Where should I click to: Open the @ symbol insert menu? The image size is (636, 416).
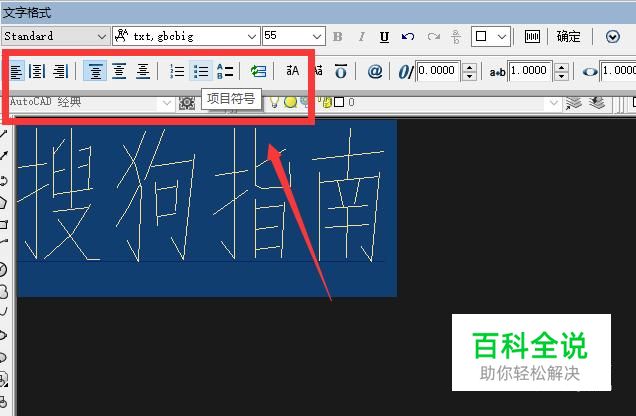375,71
